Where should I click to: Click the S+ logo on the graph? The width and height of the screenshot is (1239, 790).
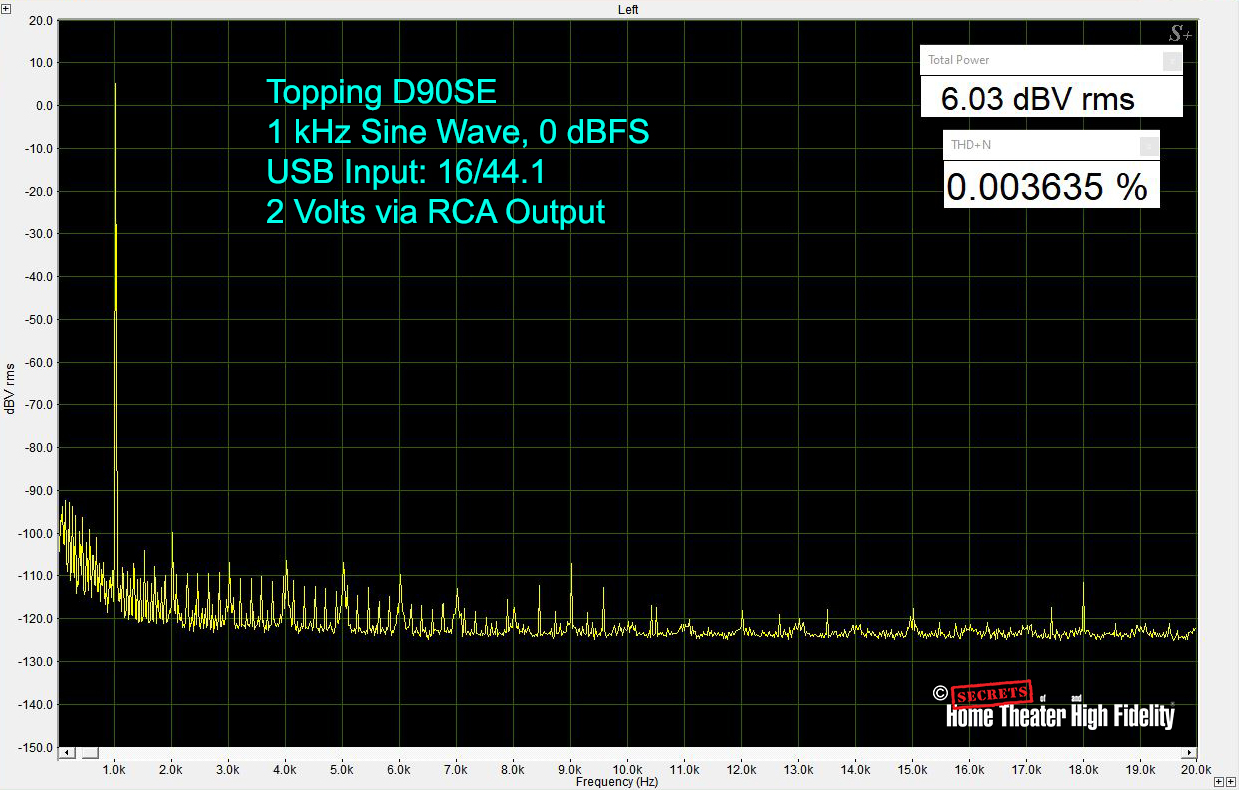click(1181, 34)
